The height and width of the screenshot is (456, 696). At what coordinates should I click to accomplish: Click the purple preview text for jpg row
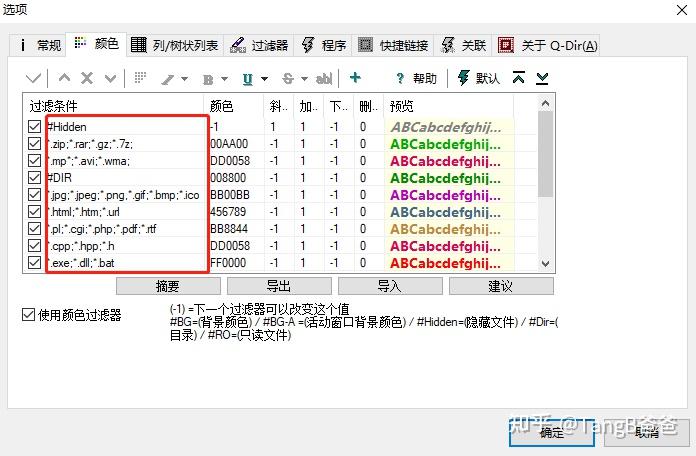pyautogui.click(x=446, y=195)
